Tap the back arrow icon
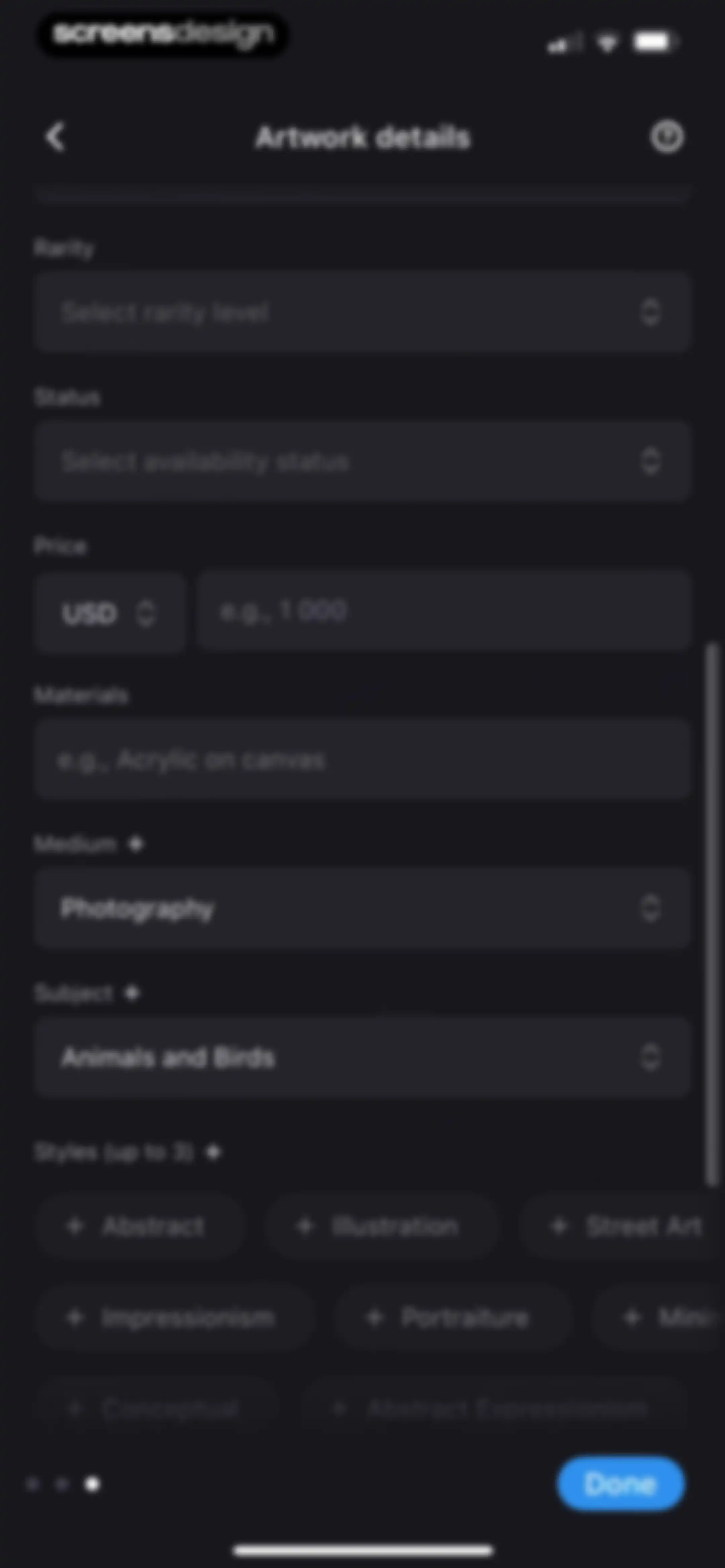Image resolution: width=725 pixels, height=1568 pixels. coord(55,136)
